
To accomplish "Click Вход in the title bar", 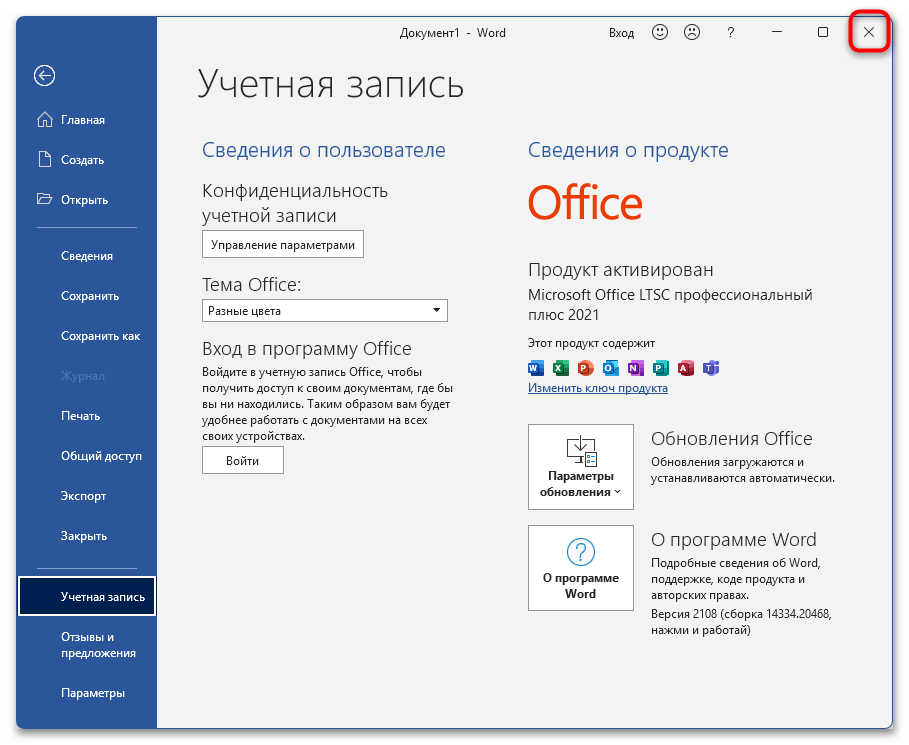I will 621,32.
